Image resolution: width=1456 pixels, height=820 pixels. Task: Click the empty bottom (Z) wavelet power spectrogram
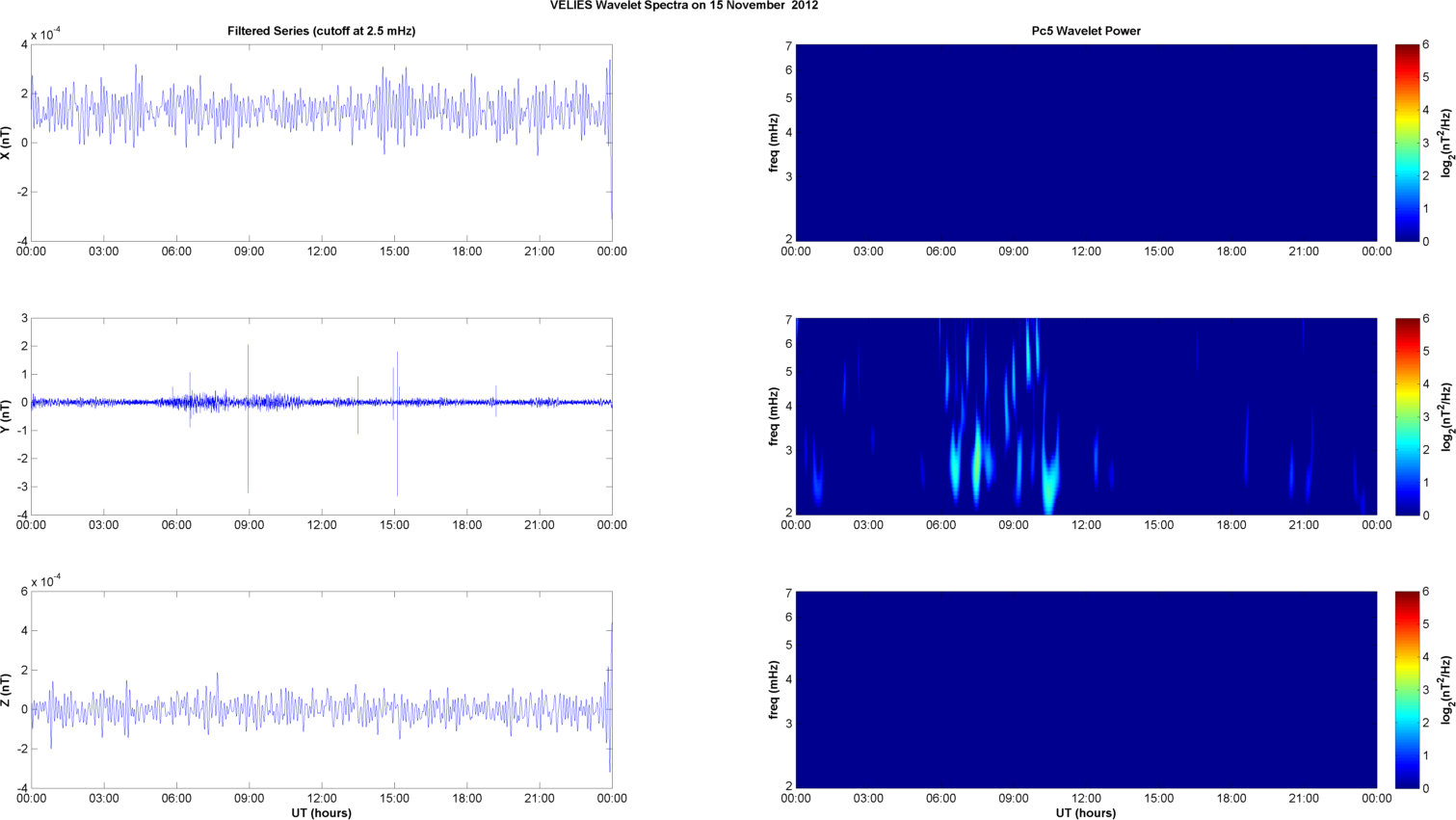click(x=1086, y=690)
